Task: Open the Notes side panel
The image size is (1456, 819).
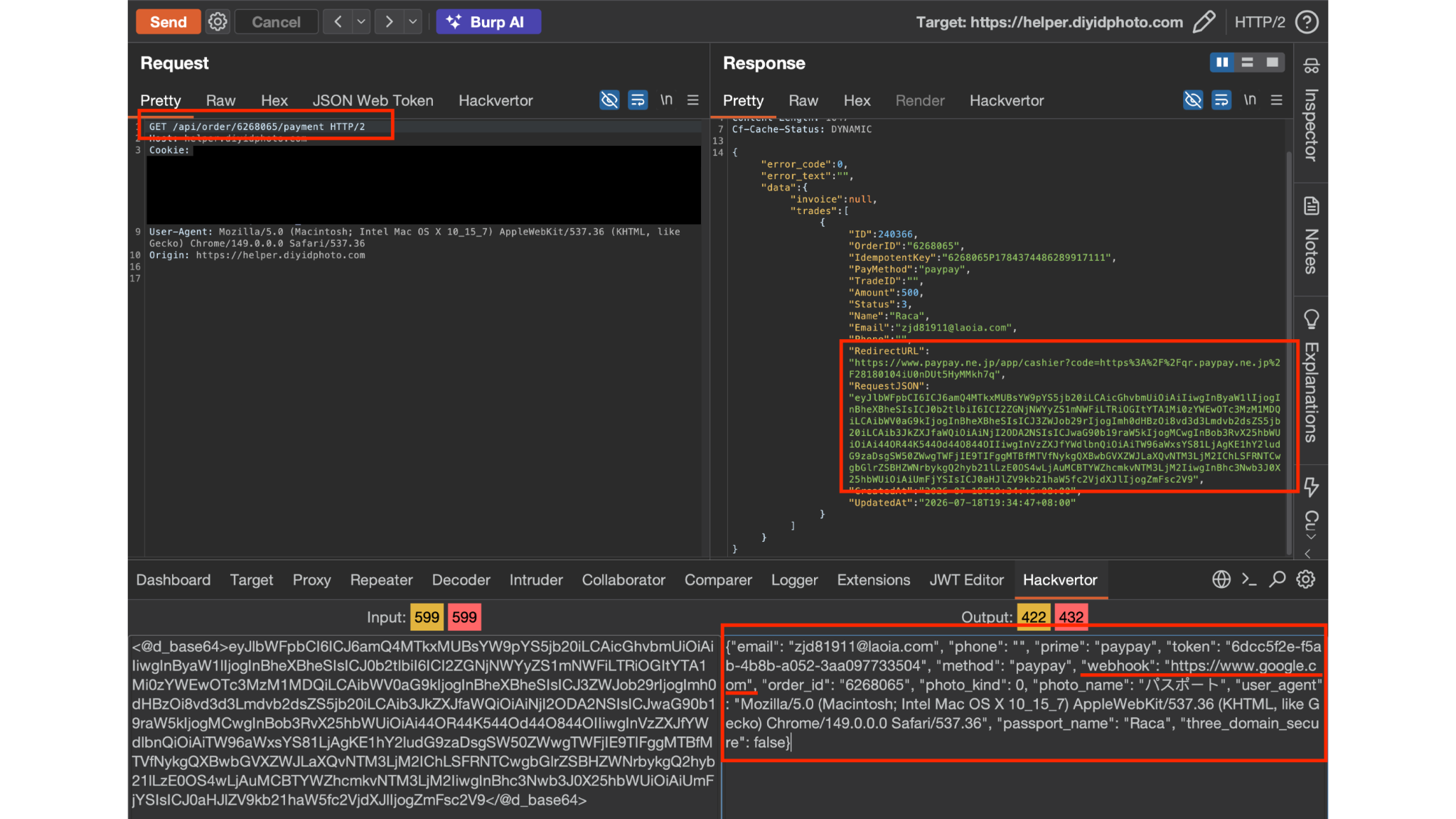Action: pos(1312,236)
